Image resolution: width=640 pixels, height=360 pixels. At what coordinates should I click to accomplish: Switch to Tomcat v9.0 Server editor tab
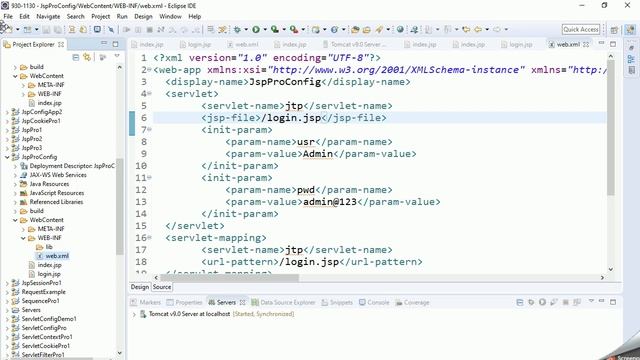(x=354, y=44)
